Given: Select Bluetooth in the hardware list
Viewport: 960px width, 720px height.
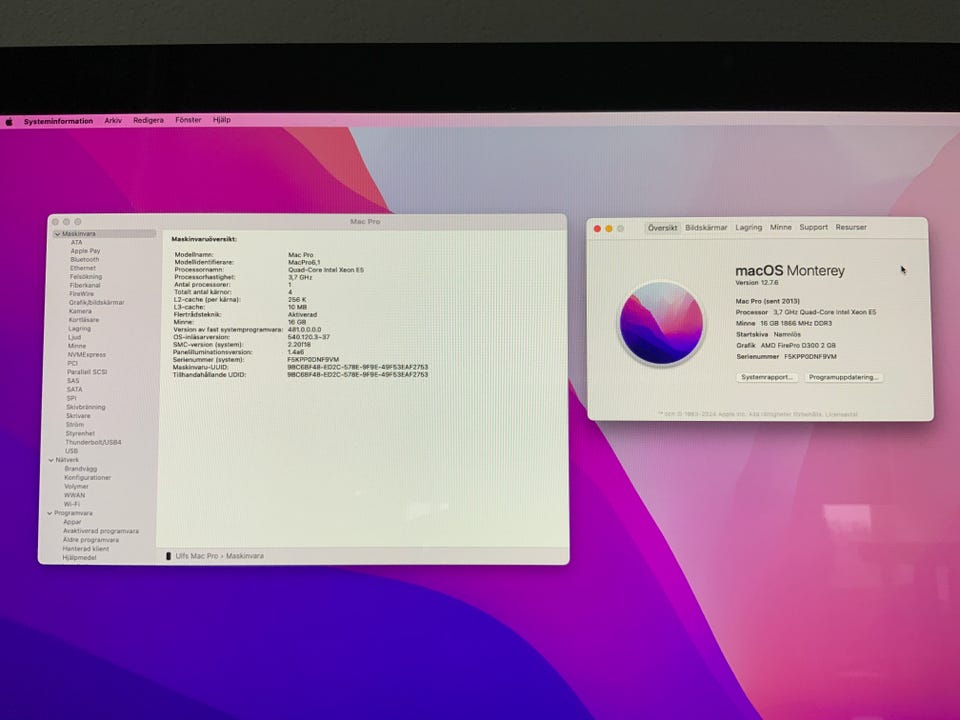Looking at the screenshot, I should pyautogui.click(x=85, y=260).
